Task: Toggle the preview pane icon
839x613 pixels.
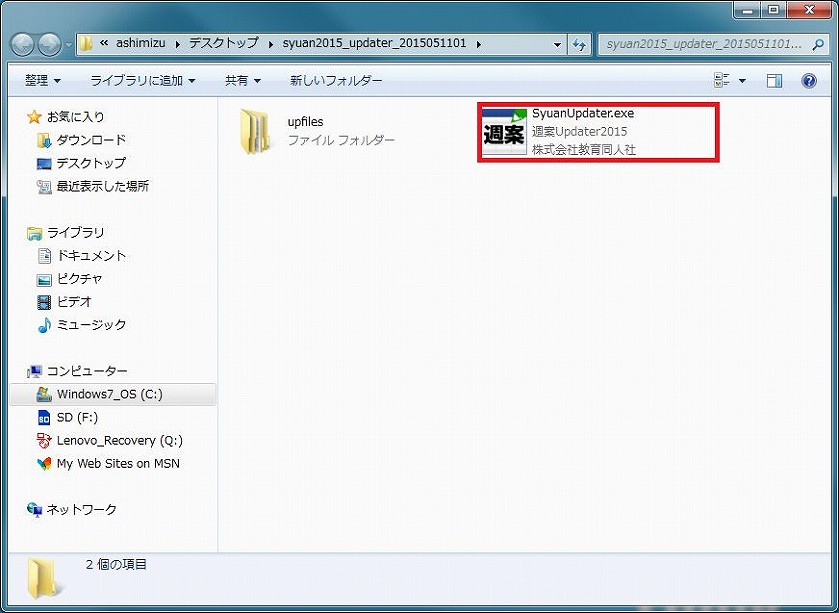Action: [774, 80]
